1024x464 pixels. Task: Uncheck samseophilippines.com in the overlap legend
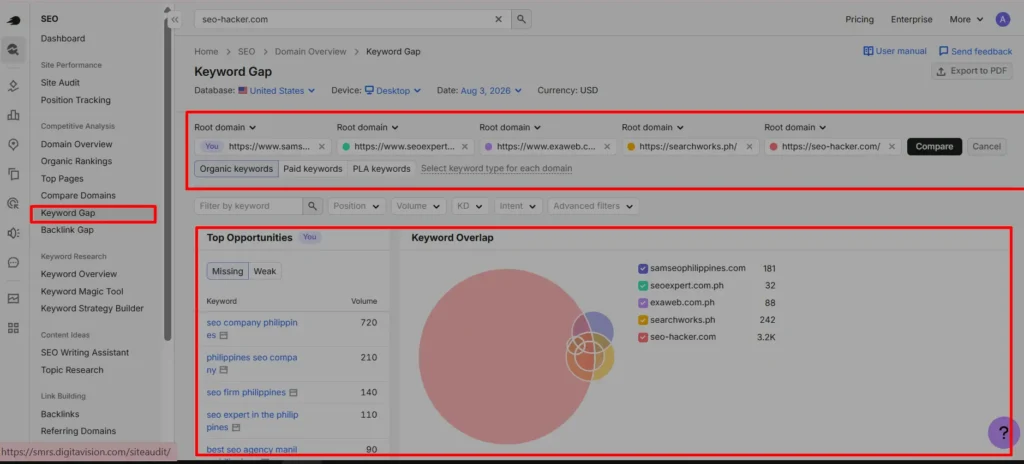[643, 269]
